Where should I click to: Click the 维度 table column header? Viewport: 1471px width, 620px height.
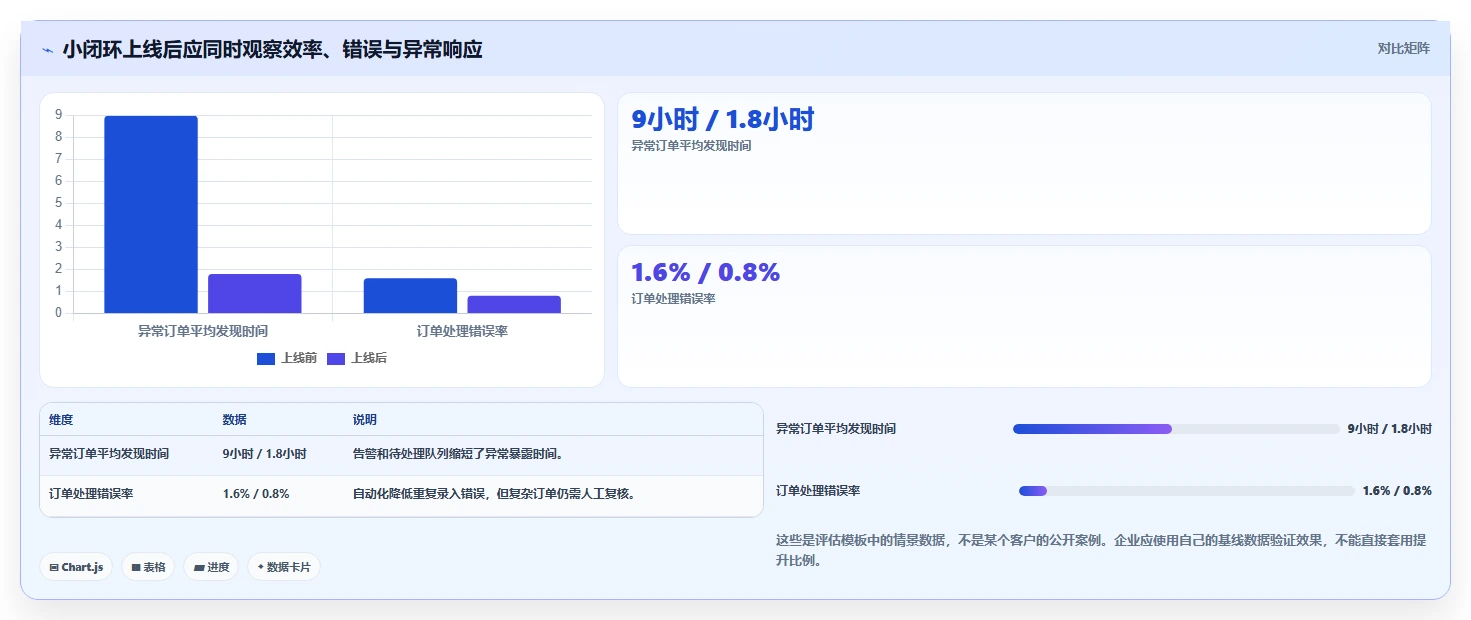pos(61,420)
